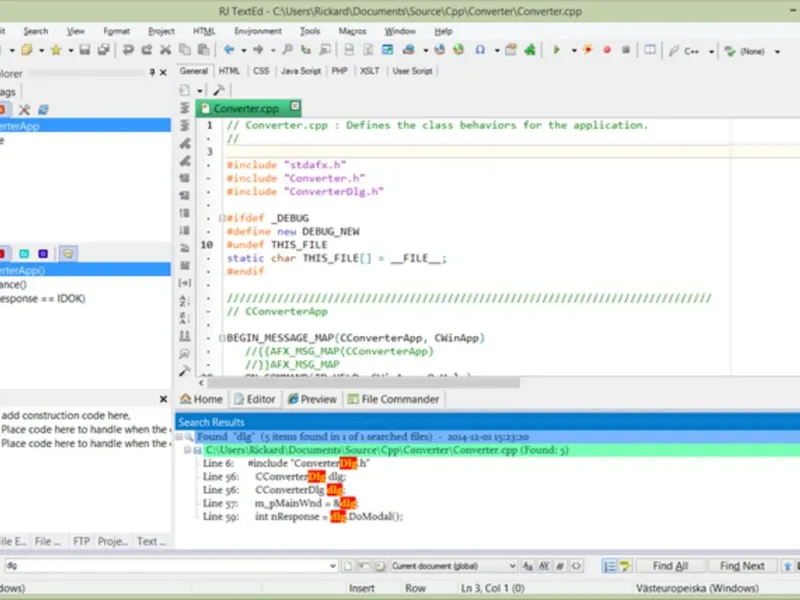Open the Macros menu
The image size is (800, 600).
point(352,31)
